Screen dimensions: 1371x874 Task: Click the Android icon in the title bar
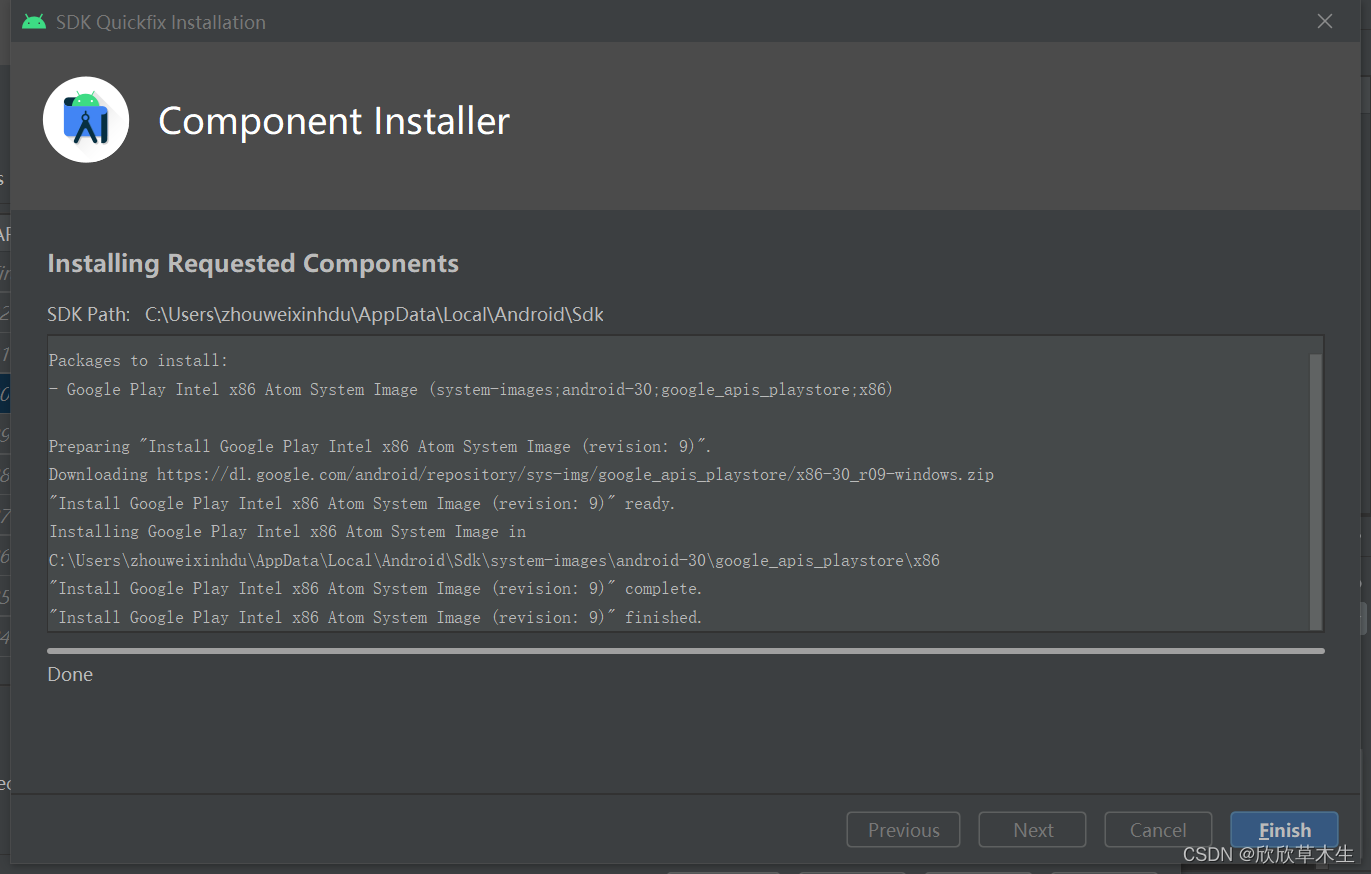click(x=34, y=22)
